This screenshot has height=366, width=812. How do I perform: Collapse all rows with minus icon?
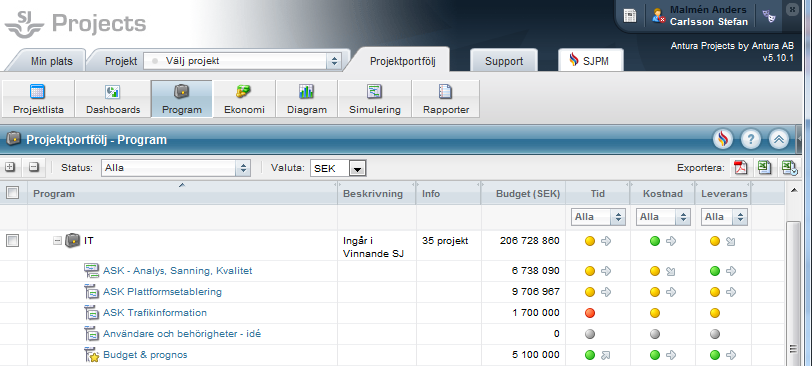click(x=34, y=167)
